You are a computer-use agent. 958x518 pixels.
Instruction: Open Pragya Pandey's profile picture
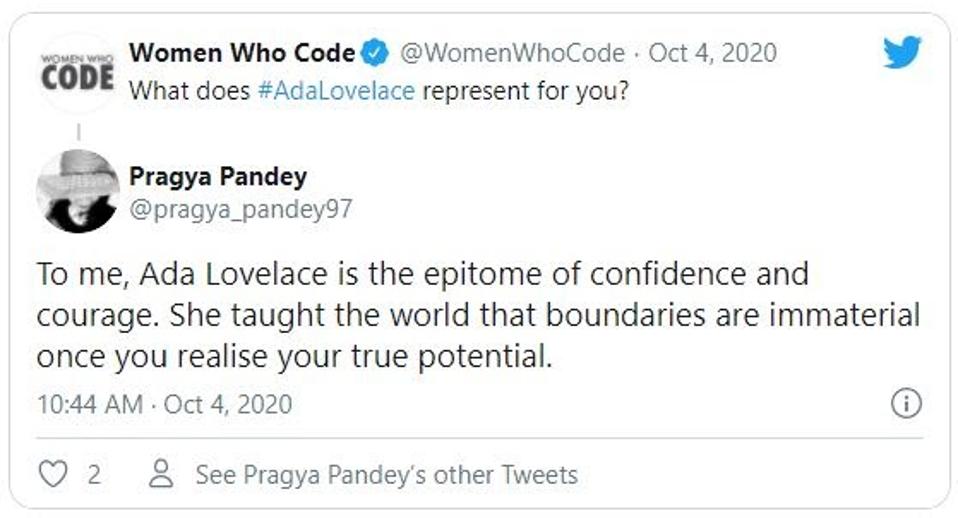pos(77,191)
